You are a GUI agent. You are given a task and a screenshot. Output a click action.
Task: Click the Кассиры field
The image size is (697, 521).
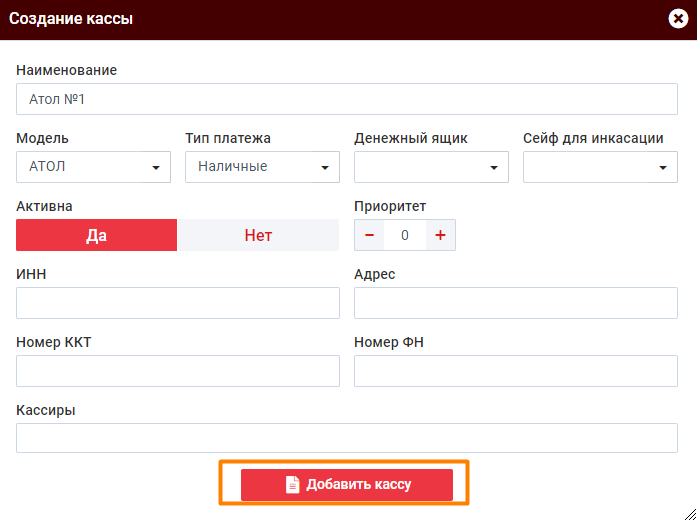click(347, 438)
